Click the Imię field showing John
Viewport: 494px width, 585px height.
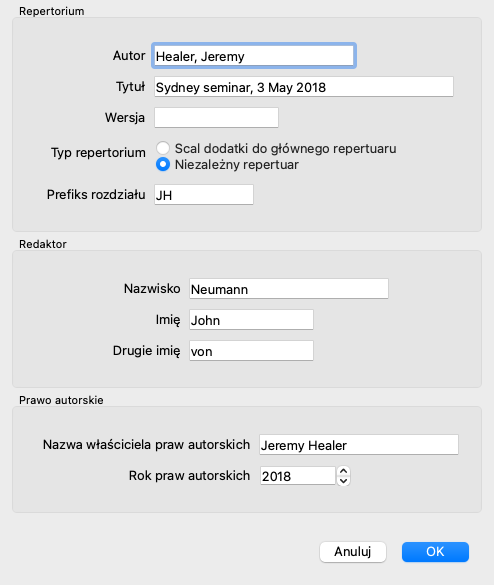click(x=251, y=319)
